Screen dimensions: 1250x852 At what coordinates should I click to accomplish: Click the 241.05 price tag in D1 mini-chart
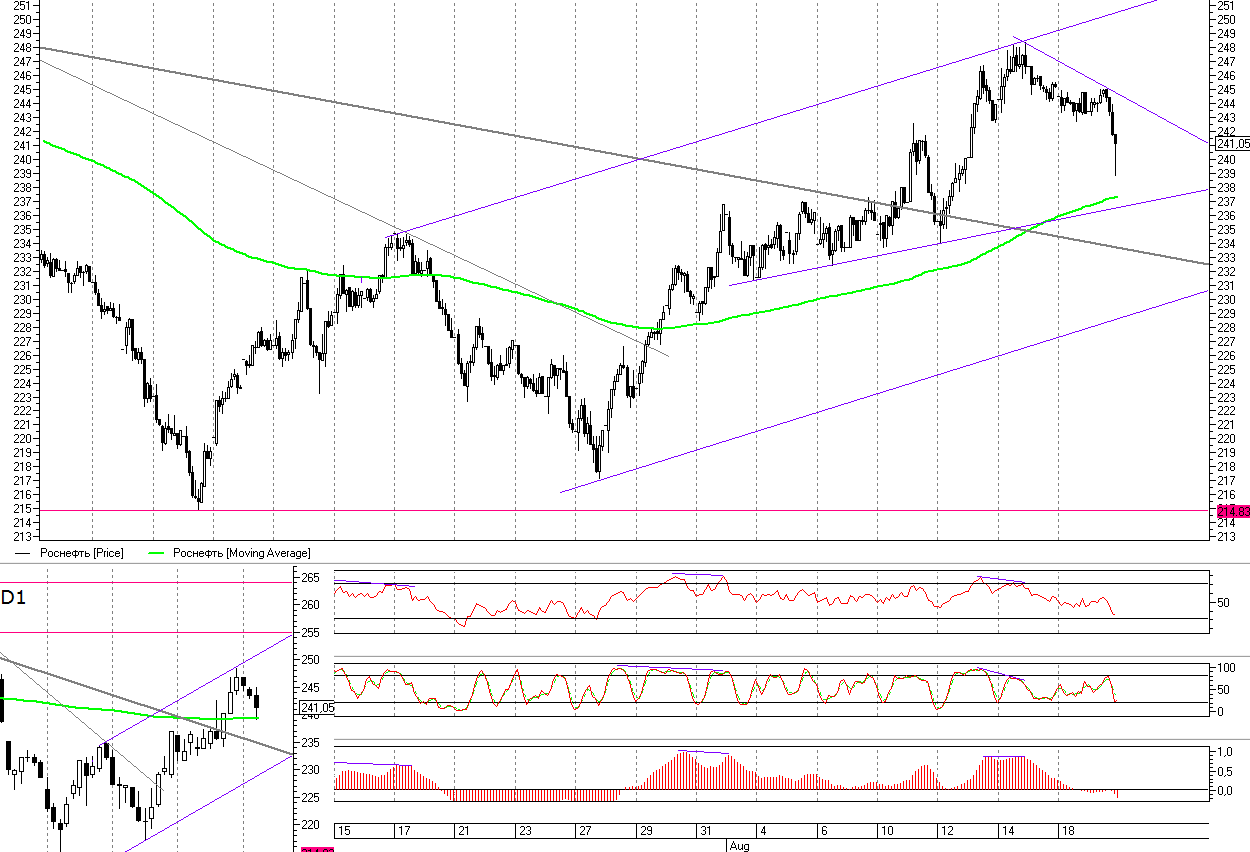(316, 708)
